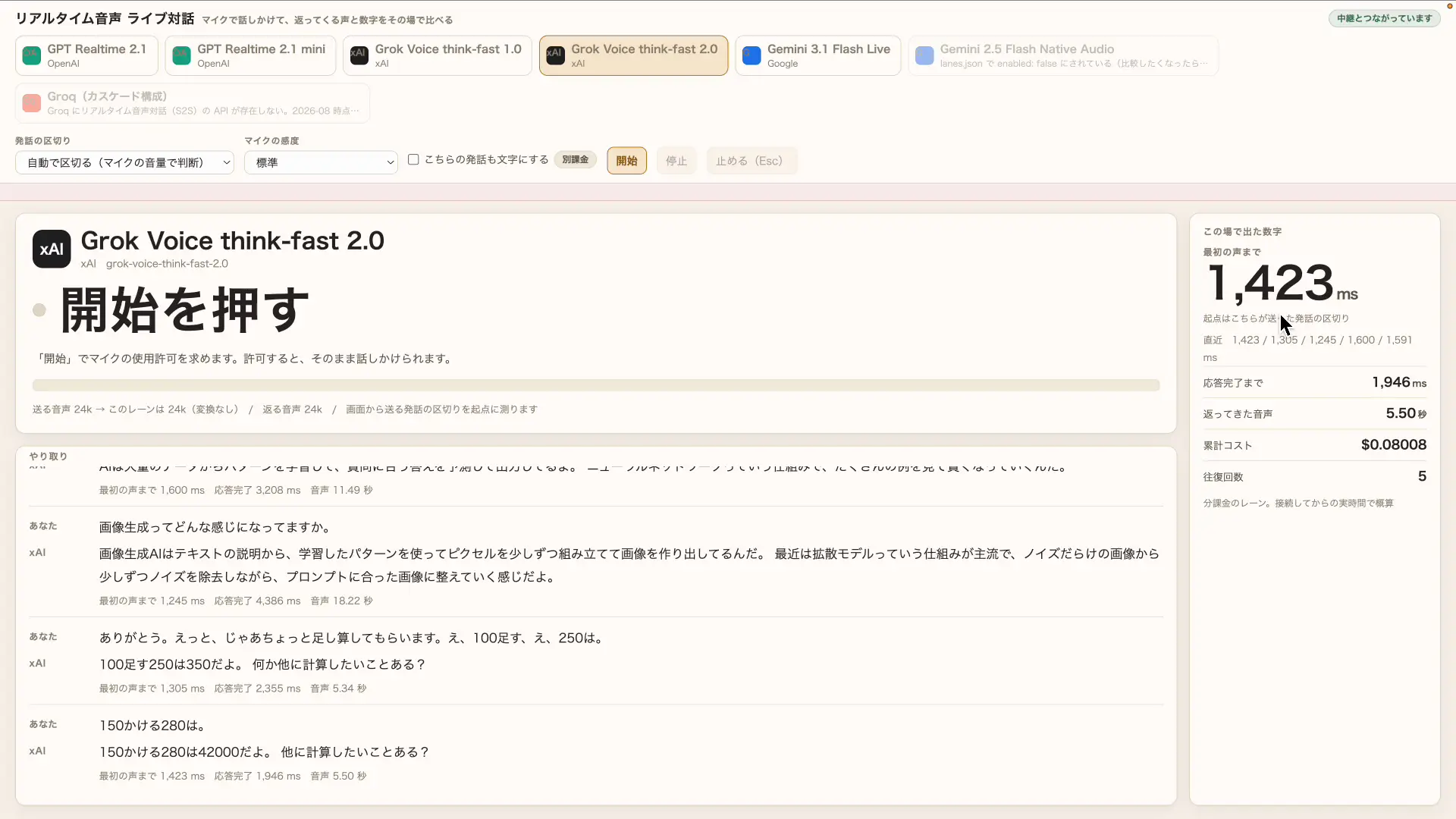
Task: Click the Gemini 3.1 Flash Live Google icon
Action: [752, 55]
